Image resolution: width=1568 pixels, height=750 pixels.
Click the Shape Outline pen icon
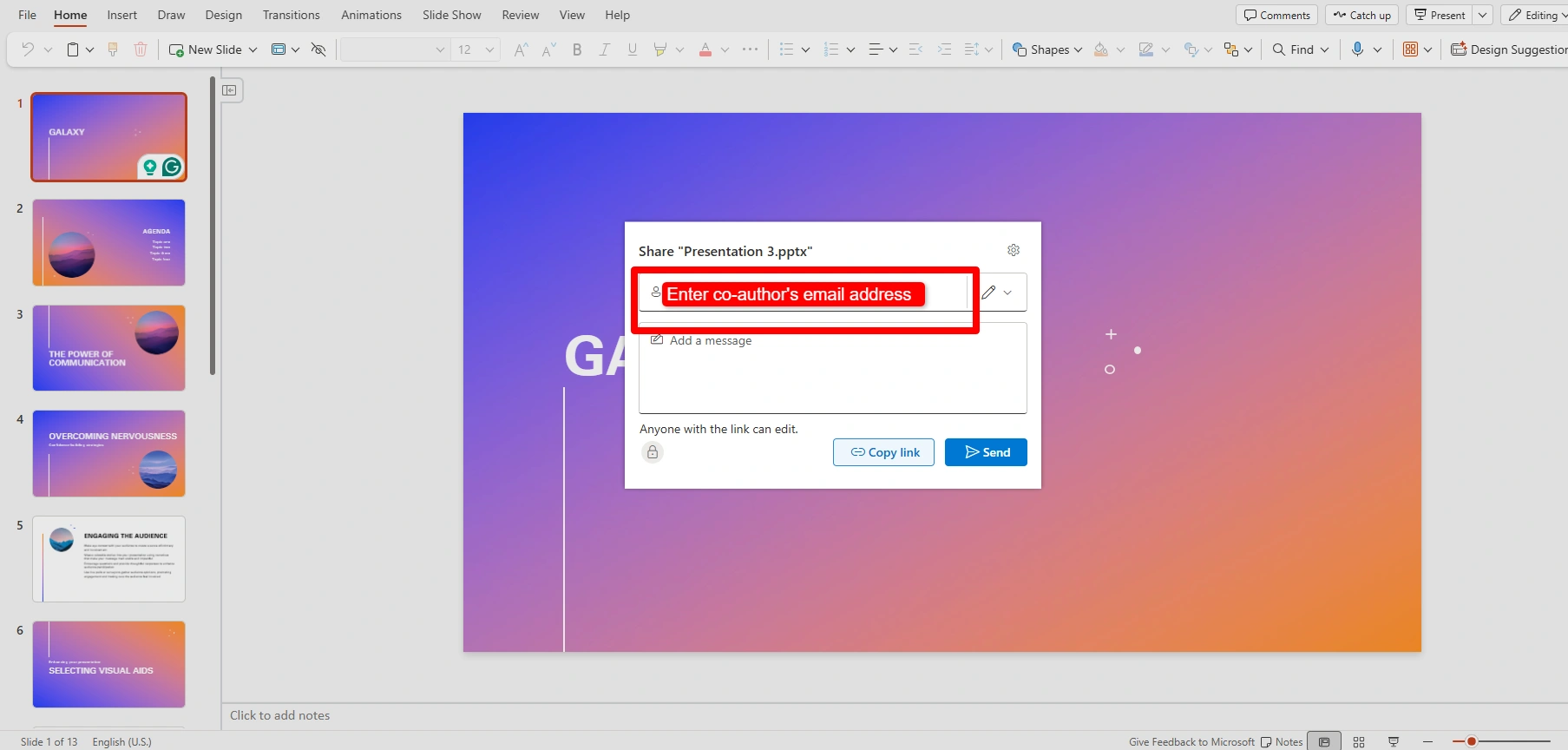pos(1146,49)
